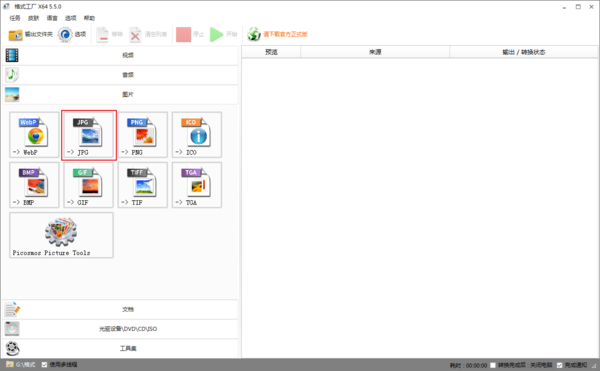
Task: Expand the DVD\CD\ISO section
Action: tap(121, 329)
